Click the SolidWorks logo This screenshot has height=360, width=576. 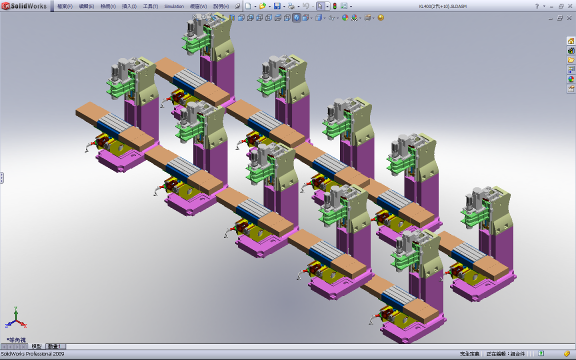point(24,6)
